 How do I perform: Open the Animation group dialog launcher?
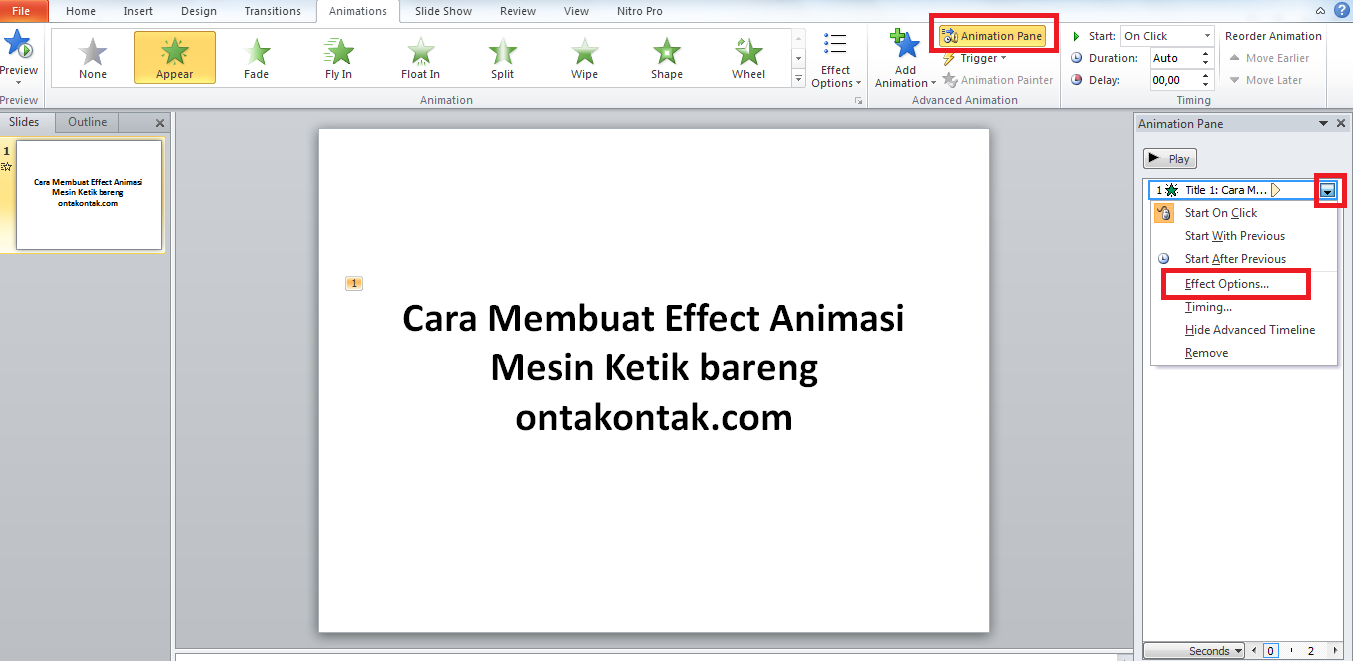[857, 102]
